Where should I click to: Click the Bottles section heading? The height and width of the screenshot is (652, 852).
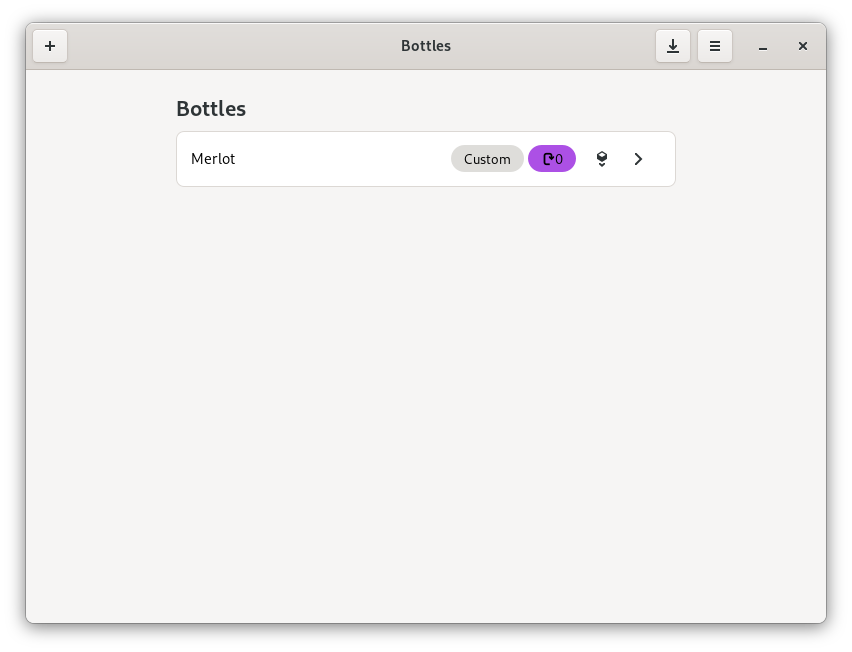tap(211, 109)
